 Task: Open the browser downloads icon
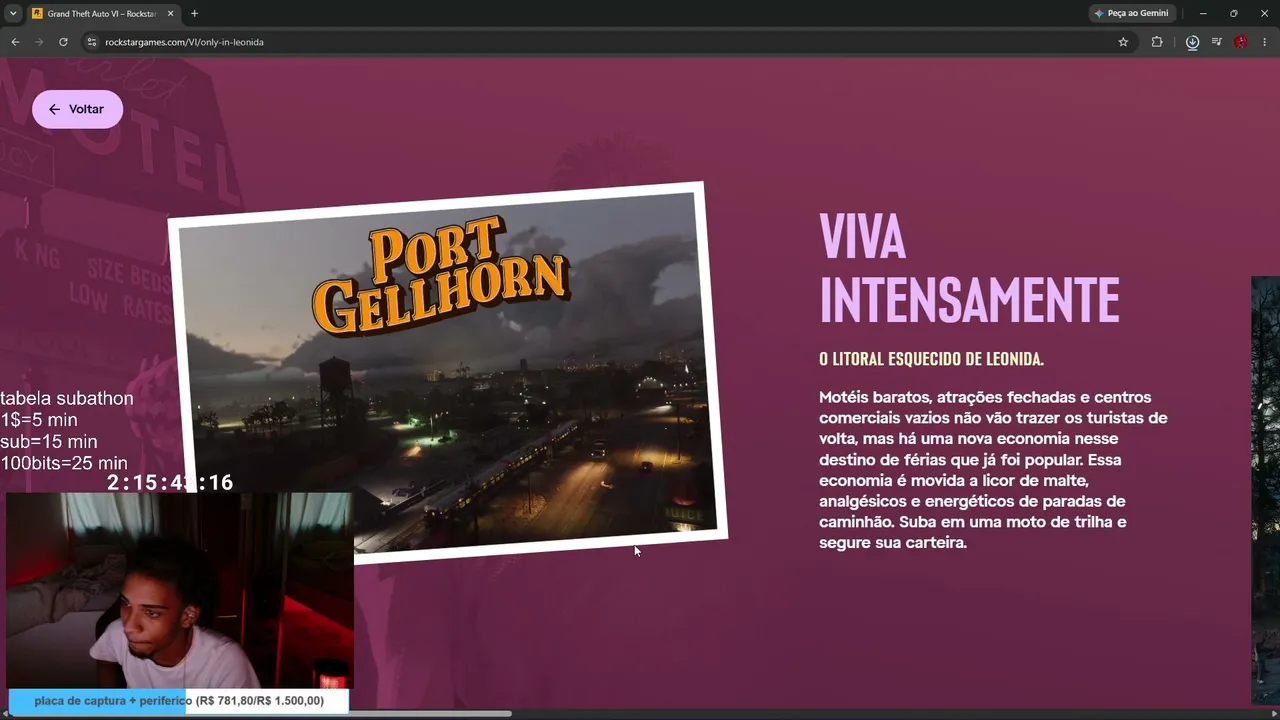click(x=1192, y=42)
